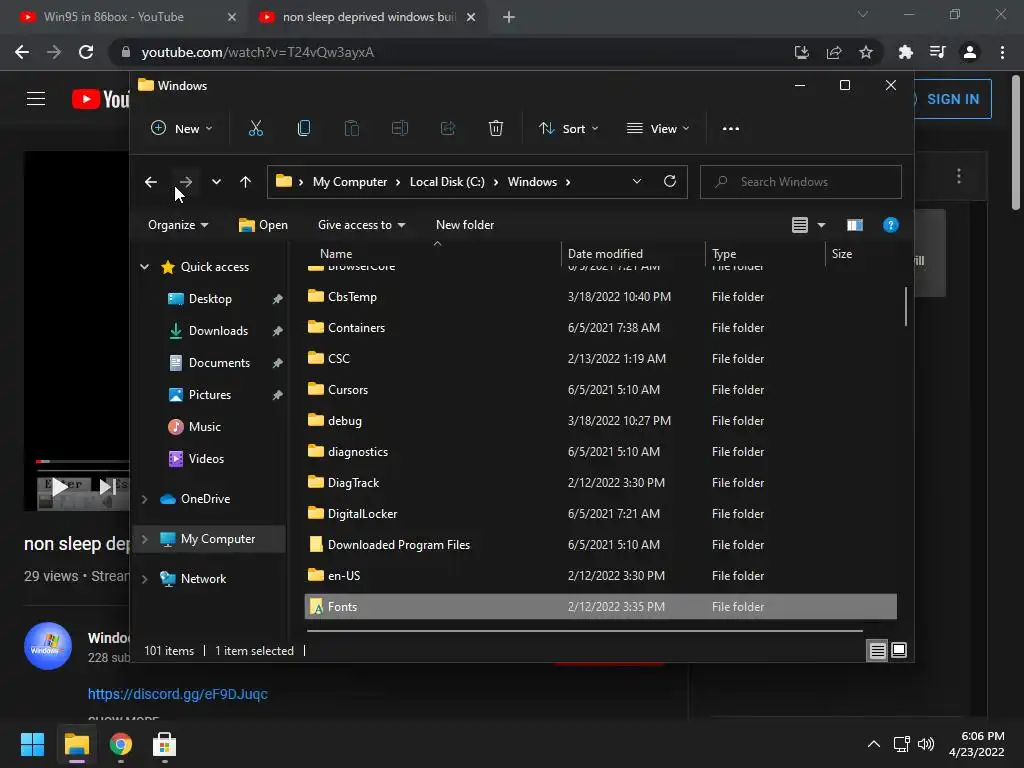Select Local Disk (C:) in the breadcrumb
Viewport: 1024px width, 768px height.
447,182
